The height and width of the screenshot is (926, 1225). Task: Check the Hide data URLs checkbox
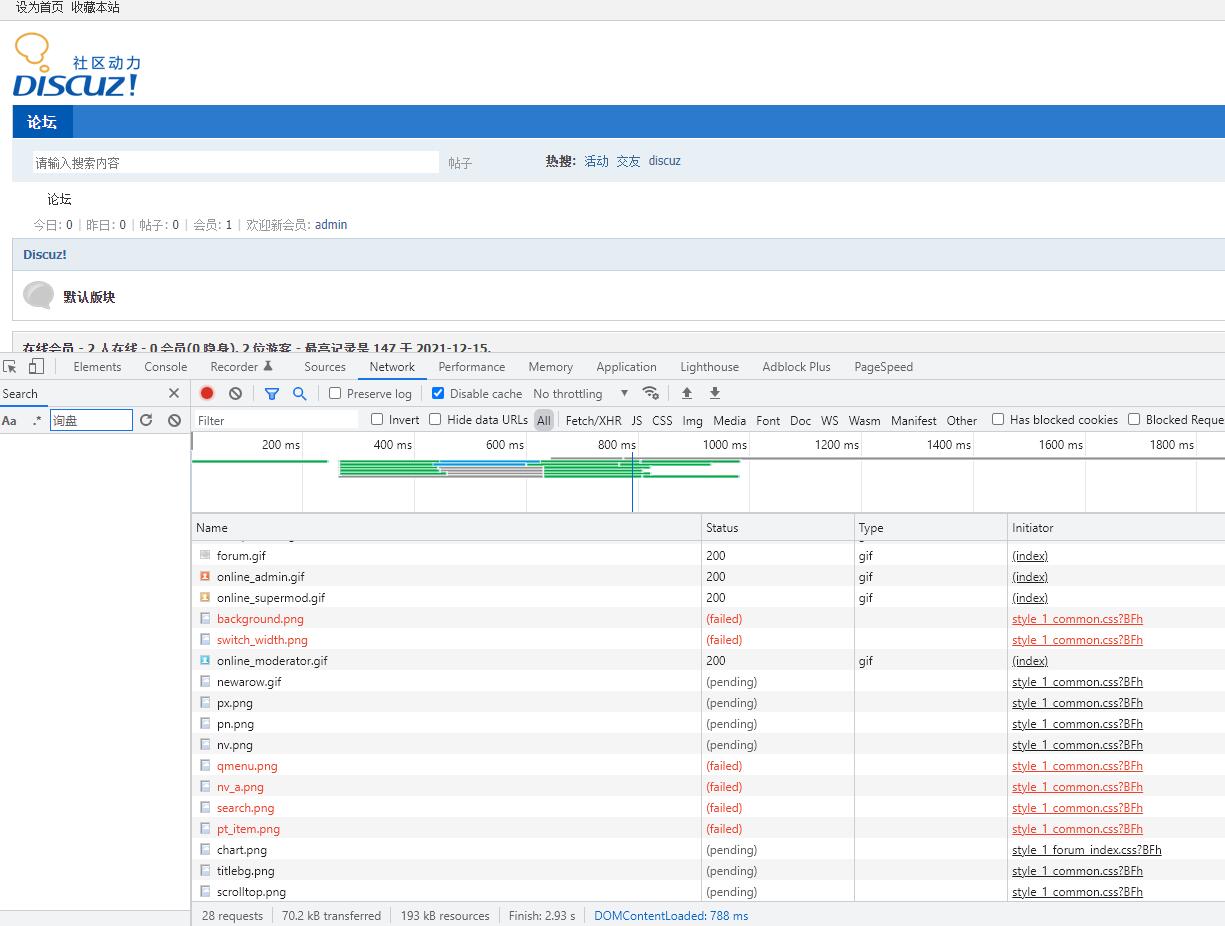coord(435,419)
